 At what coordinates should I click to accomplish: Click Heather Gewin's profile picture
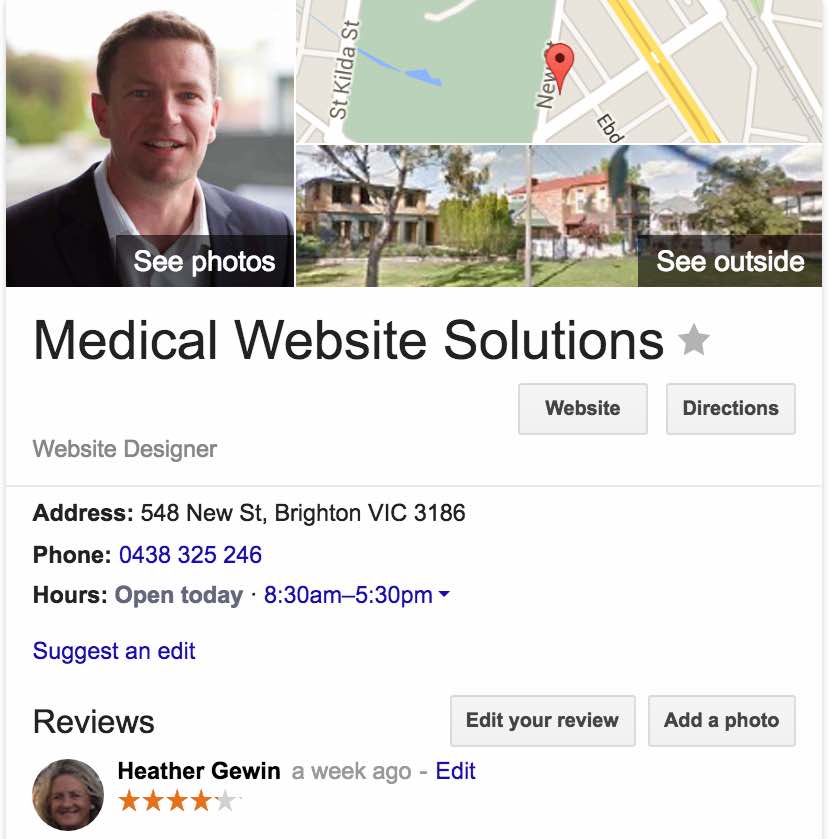point(68,794)
